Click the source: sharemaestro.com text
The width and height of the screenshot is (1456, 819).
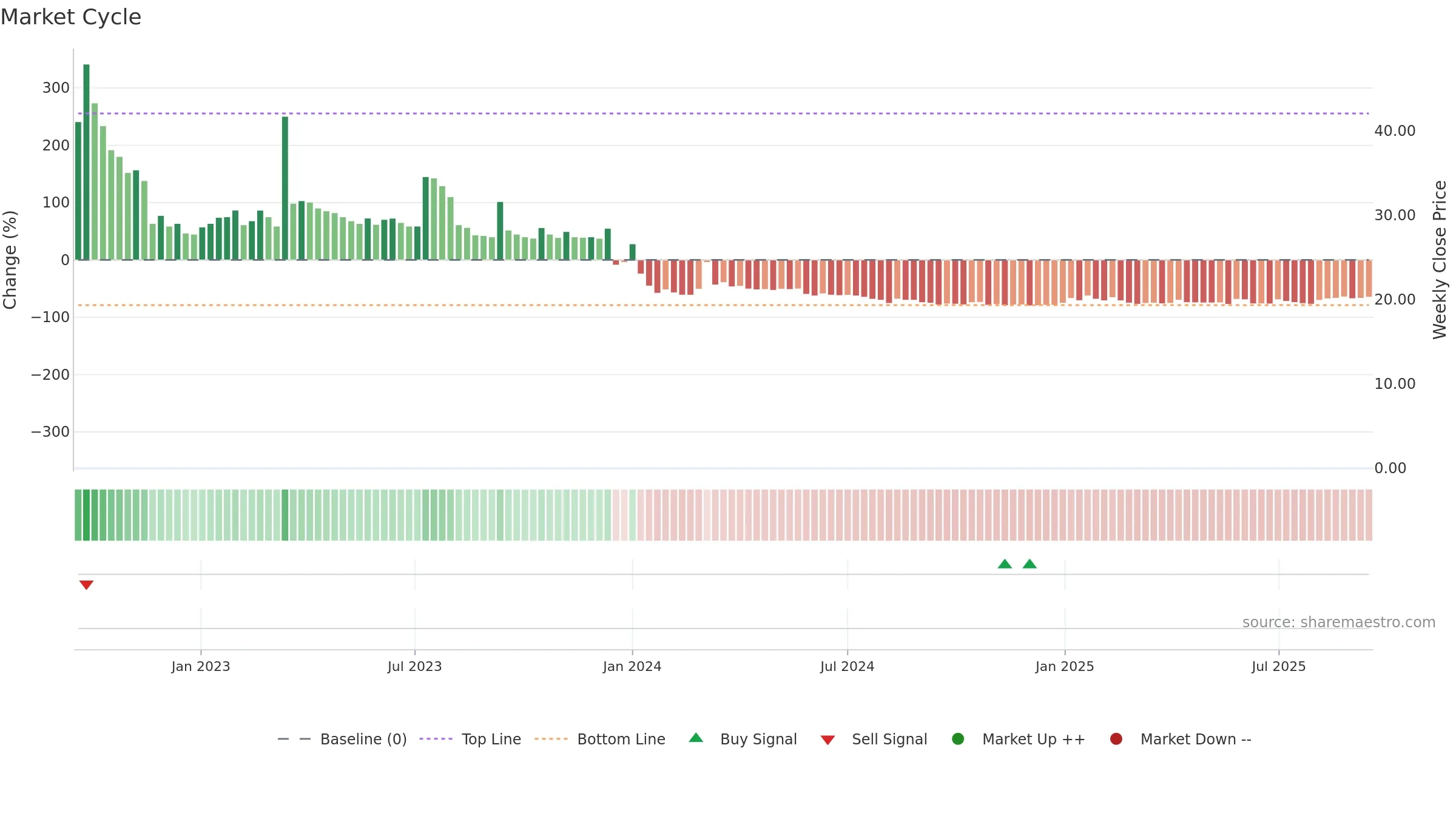[x=1339, y=622]
